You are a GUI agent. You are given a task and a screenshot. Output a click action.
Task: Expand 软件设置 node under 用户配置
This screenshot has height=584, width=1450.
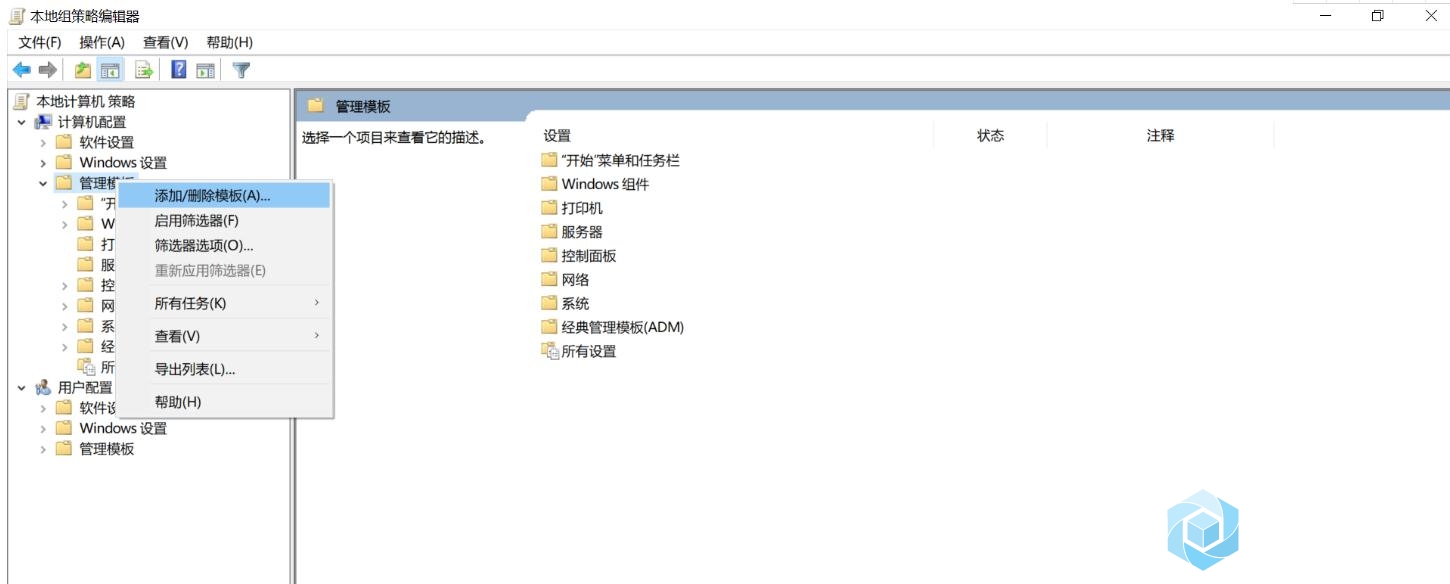pos(43,408)
